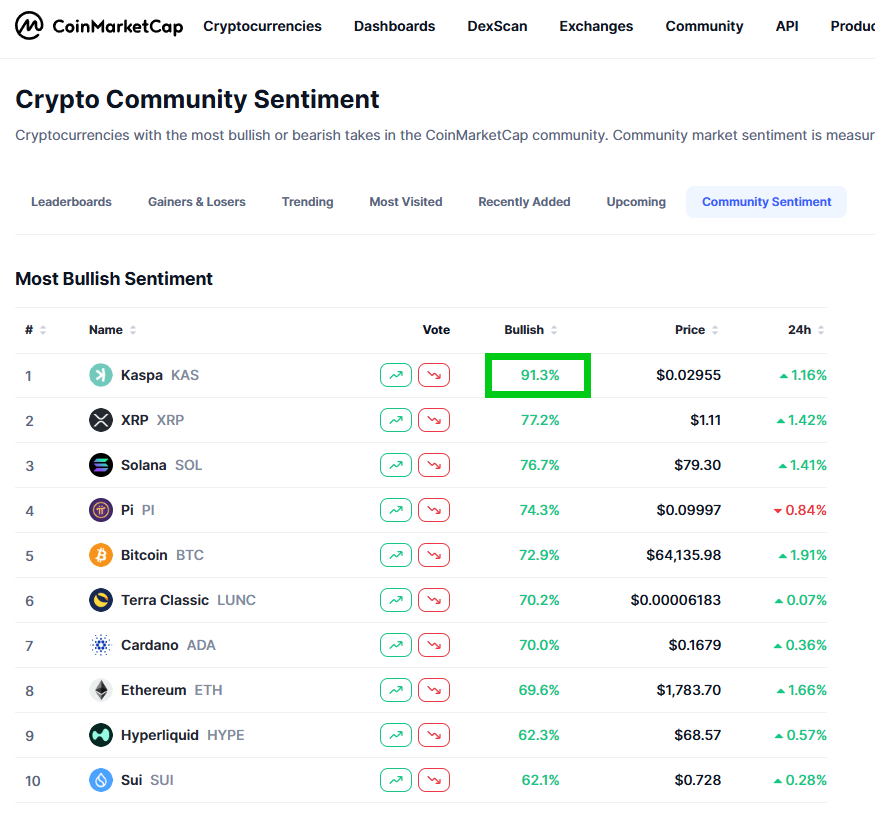Vote bullish on Terra Classic
875x830 pixels.
(396, 600)
